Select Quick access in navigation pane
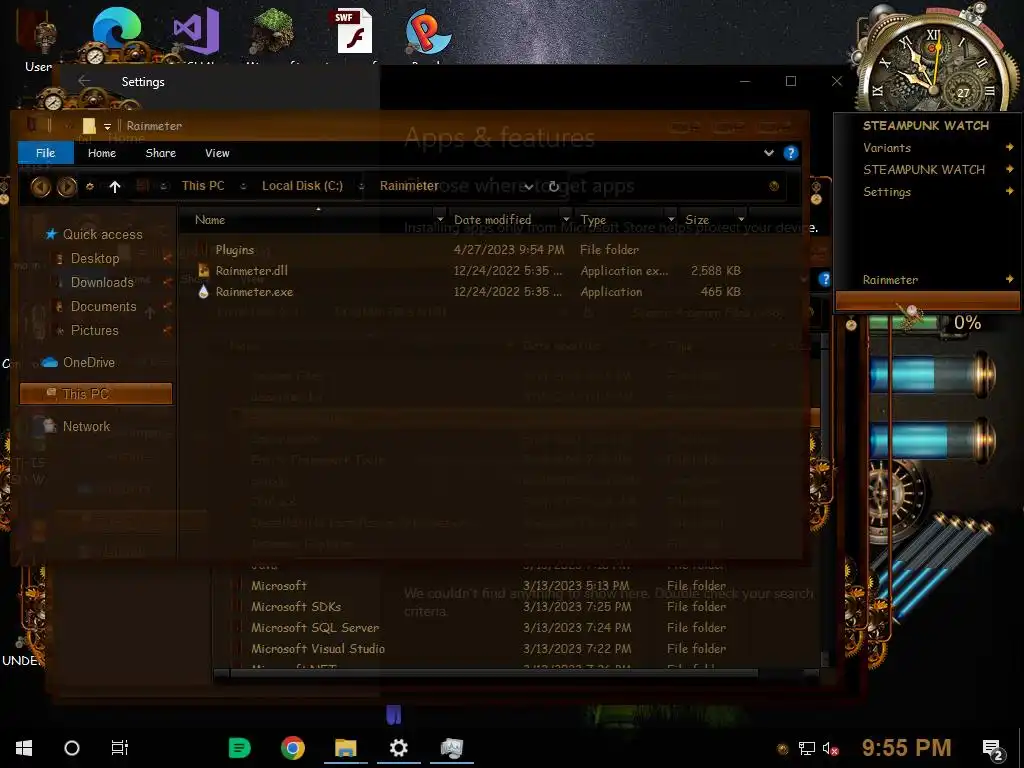The width and height of the screenshot is (1024, 768). coord(103,234)
